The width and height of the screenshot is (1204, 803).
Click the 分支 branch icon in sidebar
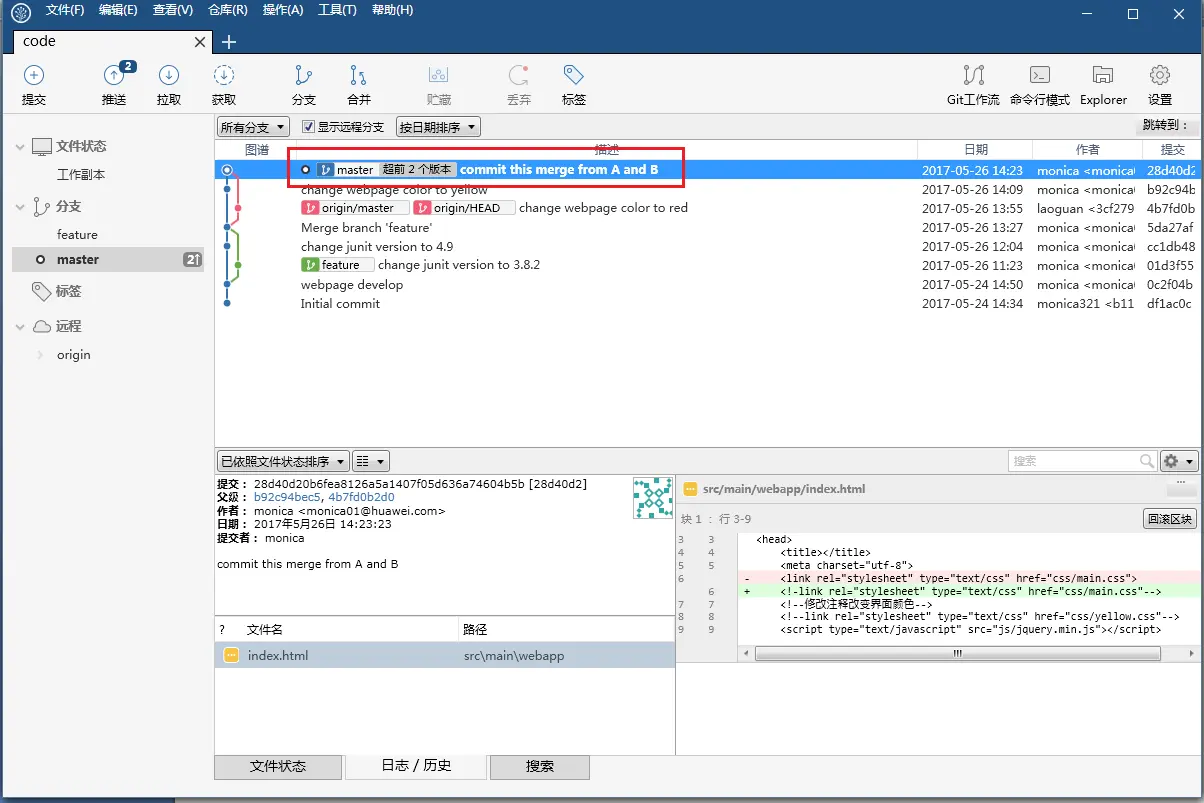point(41,206)
